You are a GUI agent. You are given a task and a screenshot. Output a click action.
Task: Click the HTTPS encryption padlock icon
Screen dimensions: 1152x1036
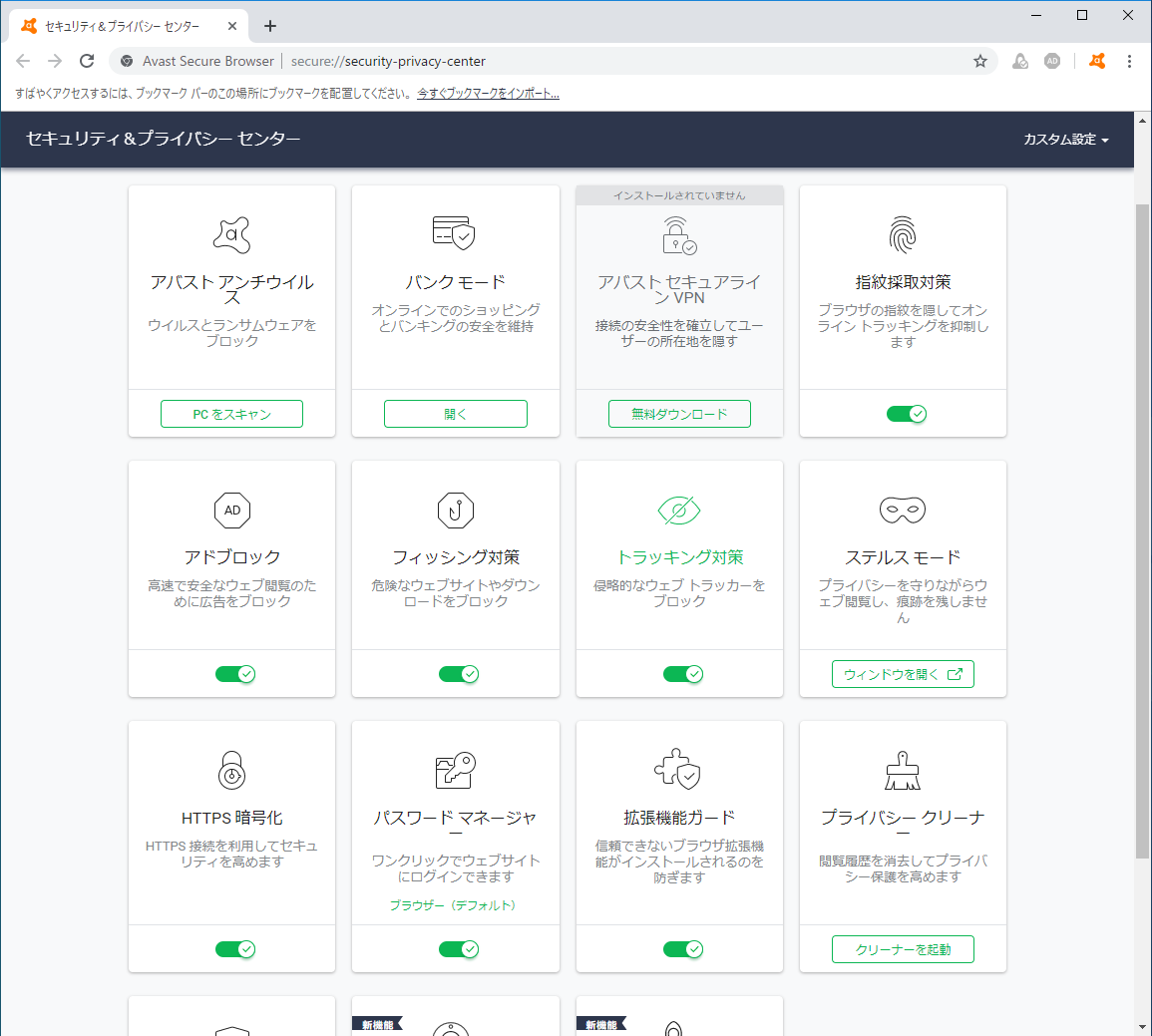[x=231, y=770]
